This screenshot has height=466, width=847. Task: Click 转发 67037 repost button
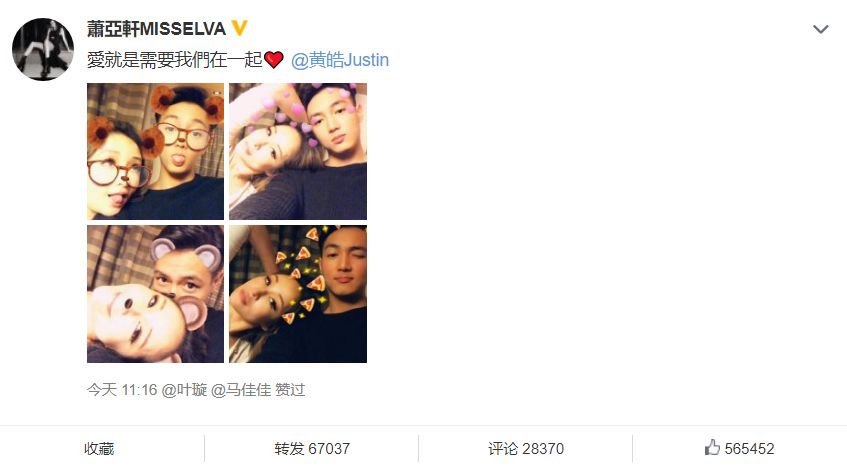pos(312,448)
